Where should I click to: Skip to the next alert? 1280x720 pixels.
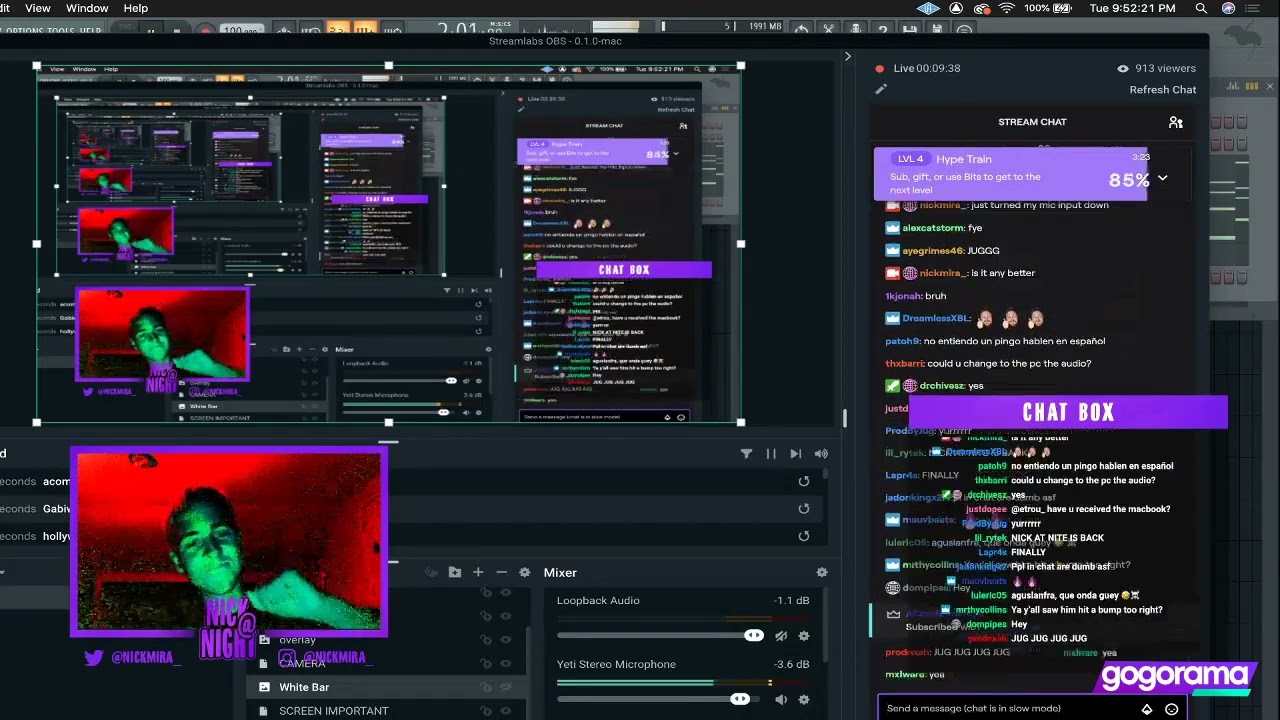click(795, 453)
